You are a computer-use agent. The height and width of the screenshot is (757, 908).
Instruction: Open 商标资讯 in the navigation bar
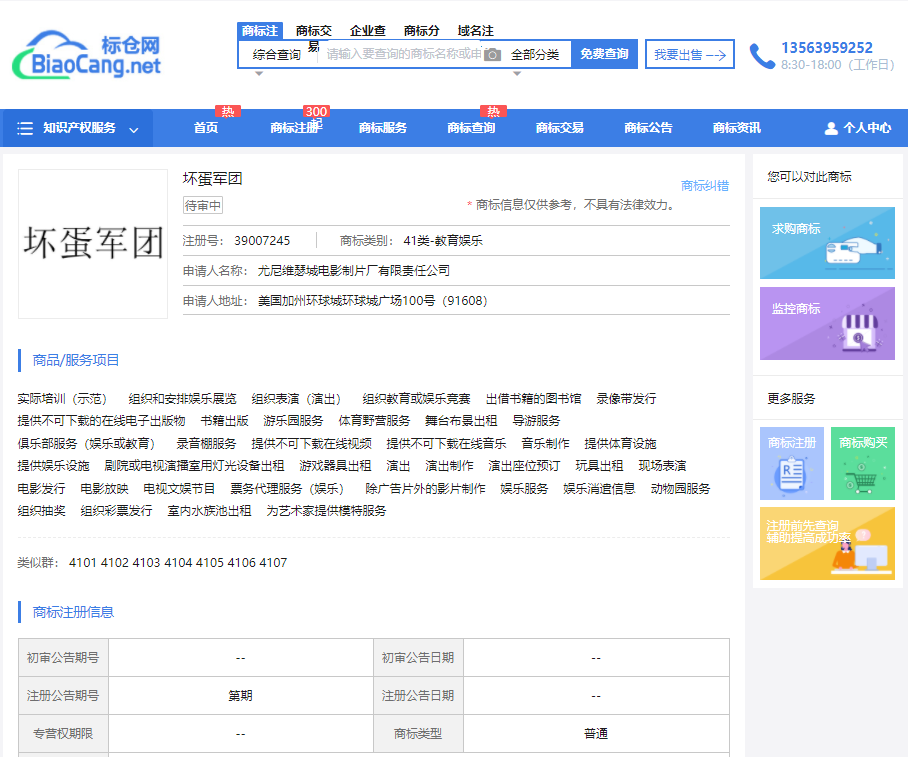[737, 128]
